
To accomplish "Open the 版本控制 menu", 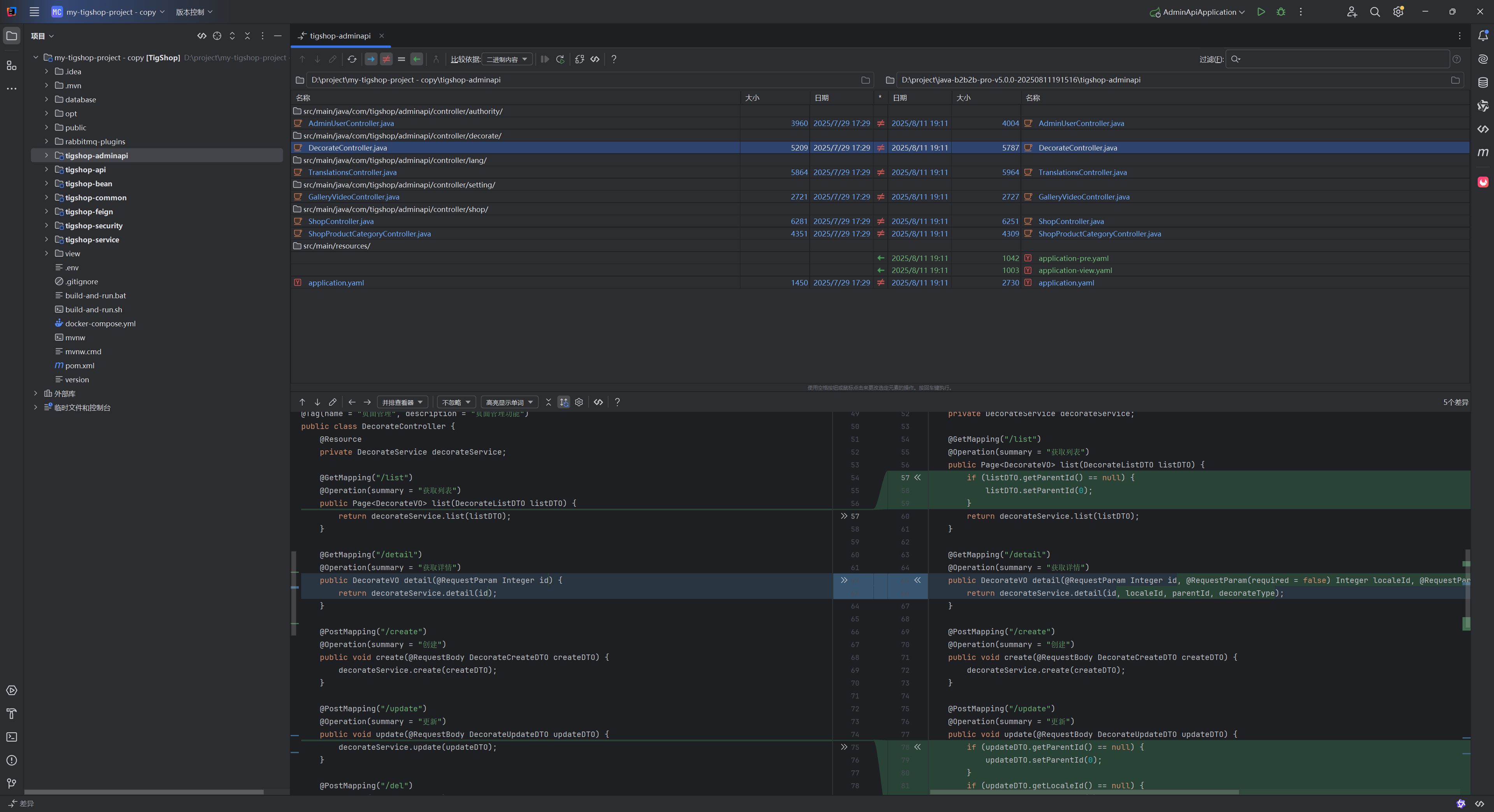I will click(x=194, y=12).
